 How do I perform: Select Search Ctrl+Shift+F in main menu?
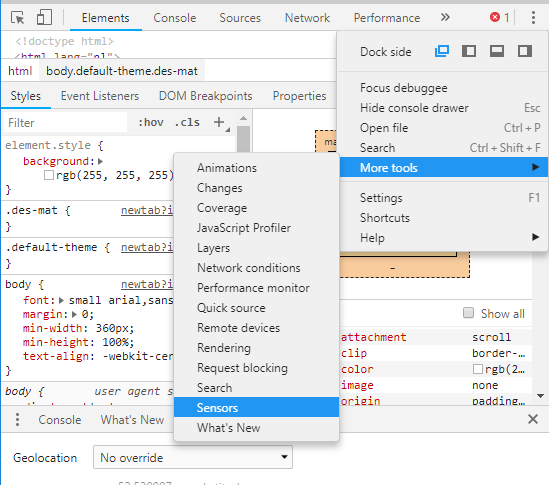tap(443, 147)
